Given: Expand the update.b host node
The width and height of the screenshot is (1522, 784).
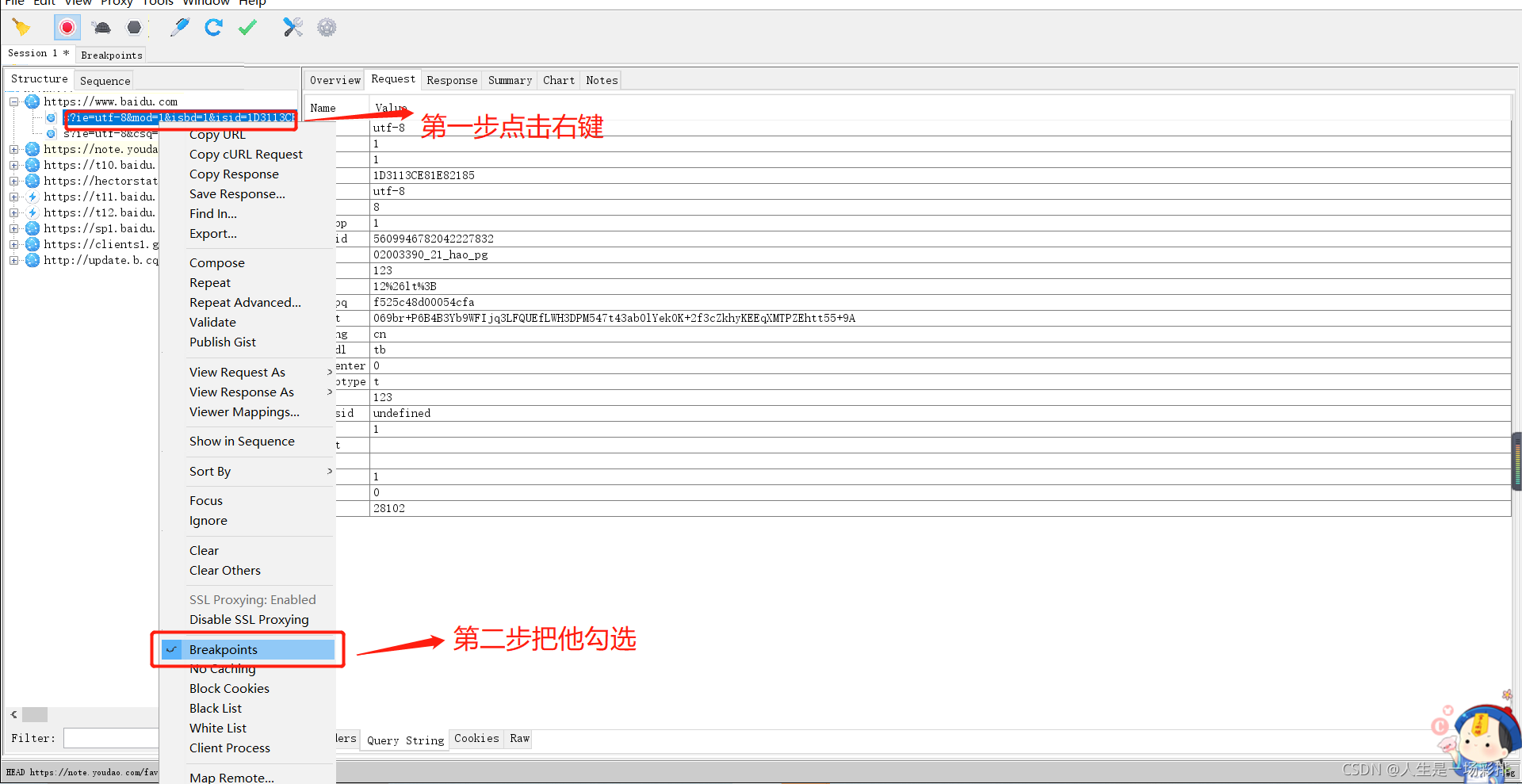Looking at the screenshot, I should coord(14,260).
